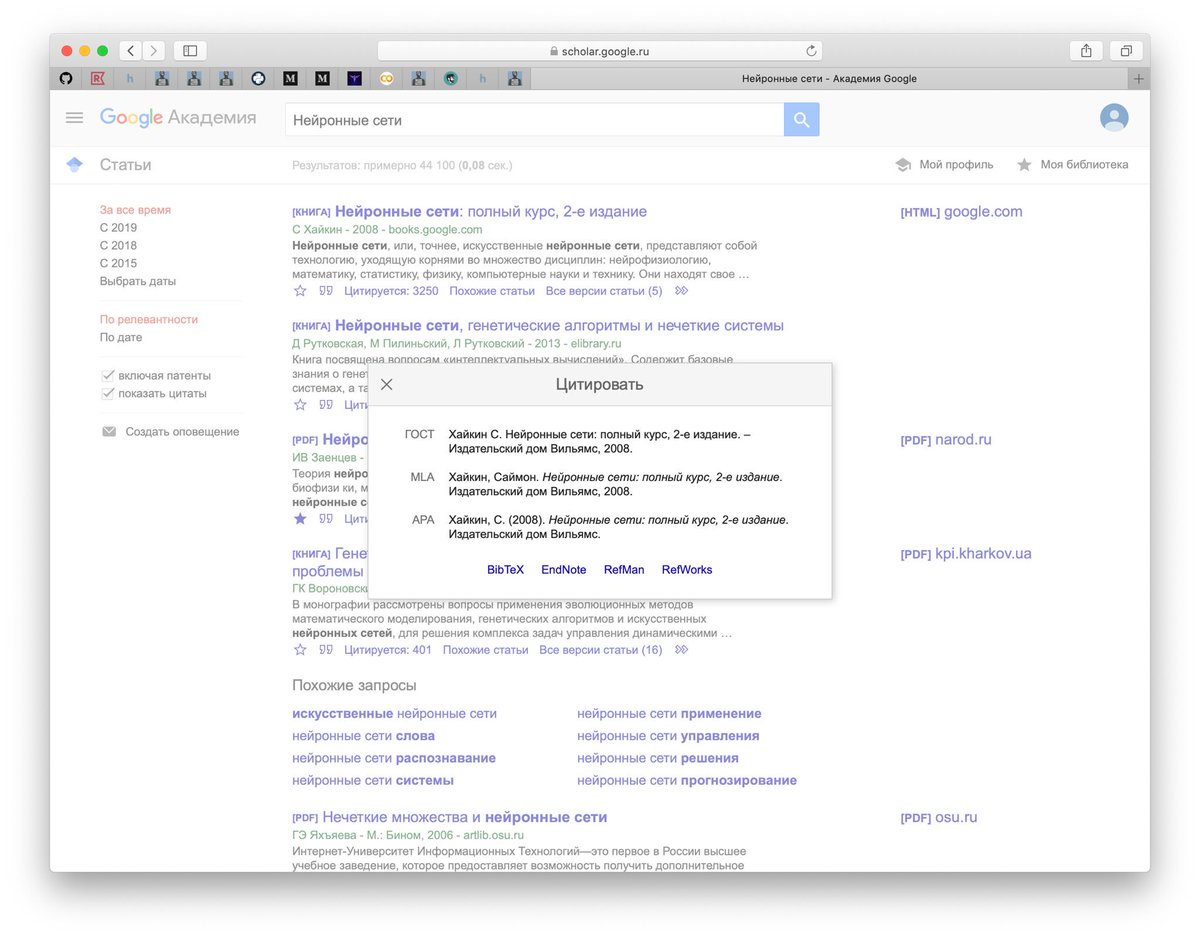The height and width of the screenshot is (938, 1200).
Task: Open the [HTML] google.com link
Action: pyautogui.click(x=962, y=212)
